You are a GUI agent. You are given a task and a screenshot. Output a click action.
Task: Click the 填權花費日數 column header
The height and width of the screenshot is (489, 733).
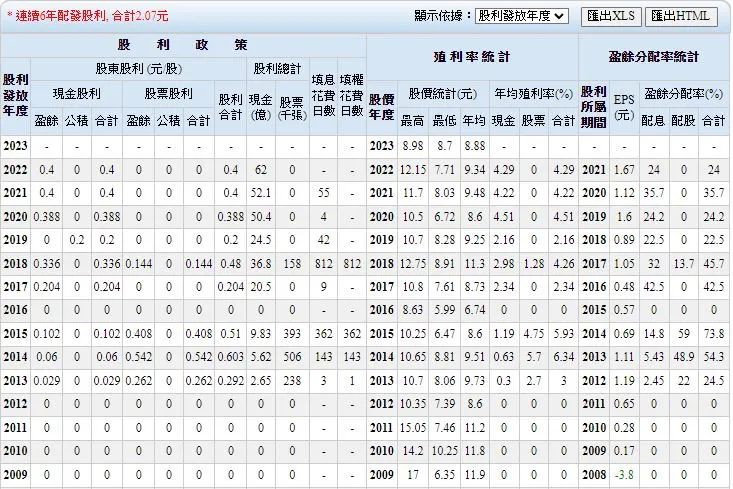tap(352, 95)
